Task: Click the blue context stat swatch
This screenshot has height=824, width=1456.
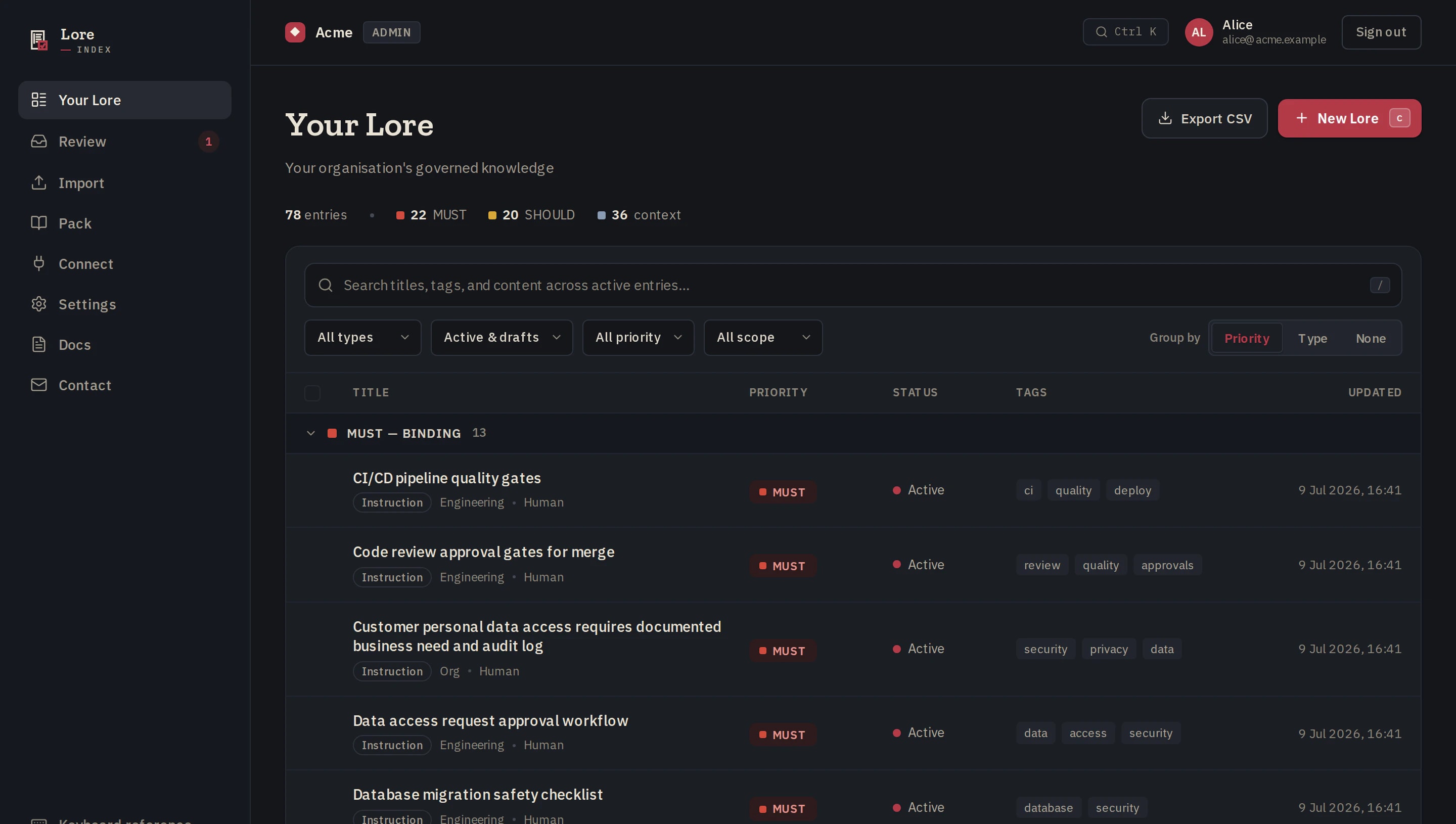Action: click(601, 215)
